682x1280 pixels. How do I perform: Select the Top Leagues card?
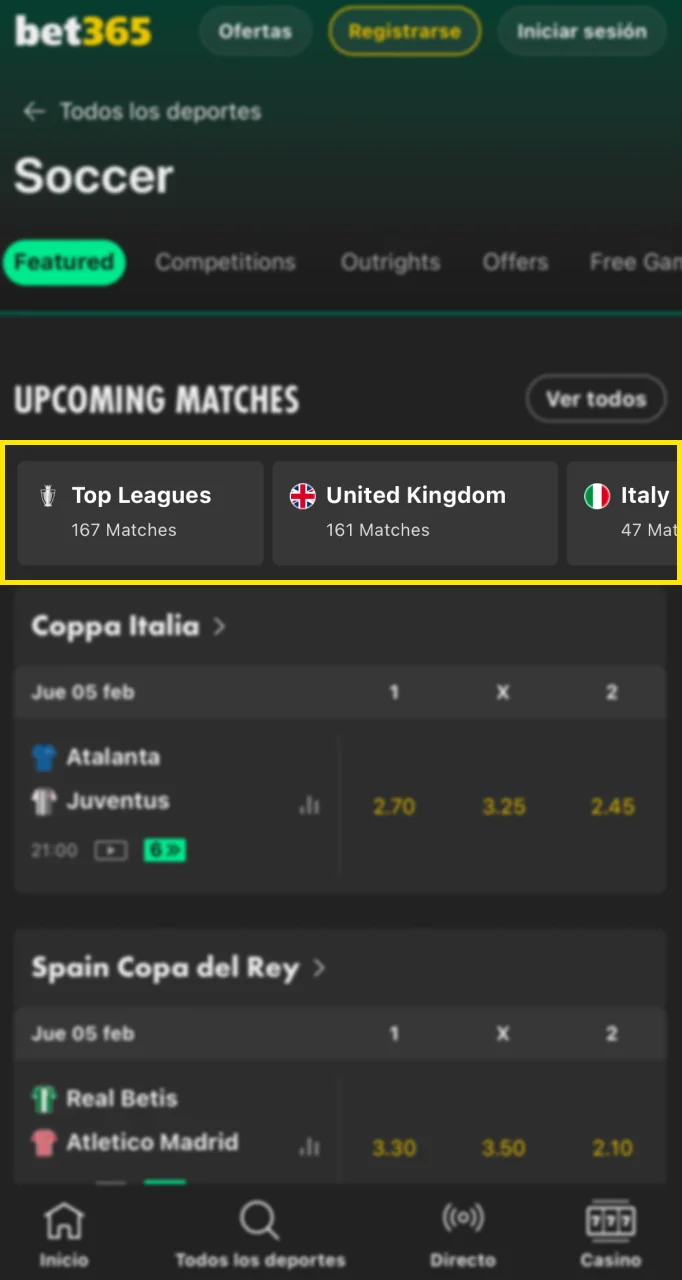click(139, 512)
